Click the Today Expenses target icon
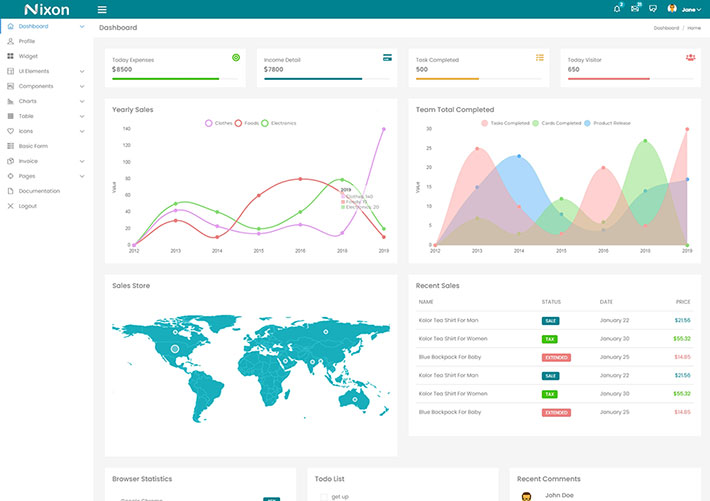Image resolution: width=710 pixels, height=501 pixels. 236,58
